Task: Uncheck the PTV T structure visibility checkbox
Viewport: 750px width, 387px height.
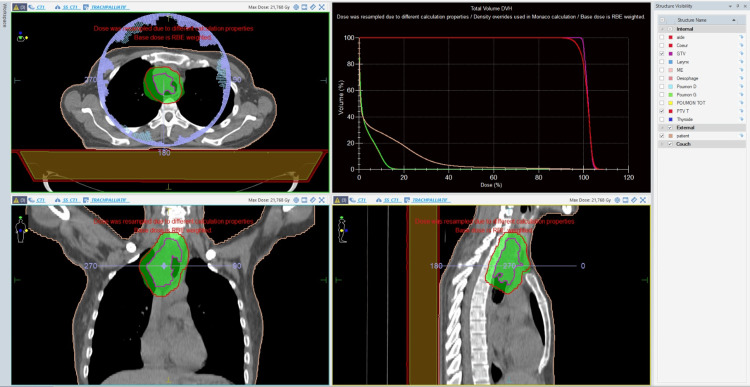Action: point(662,111)
